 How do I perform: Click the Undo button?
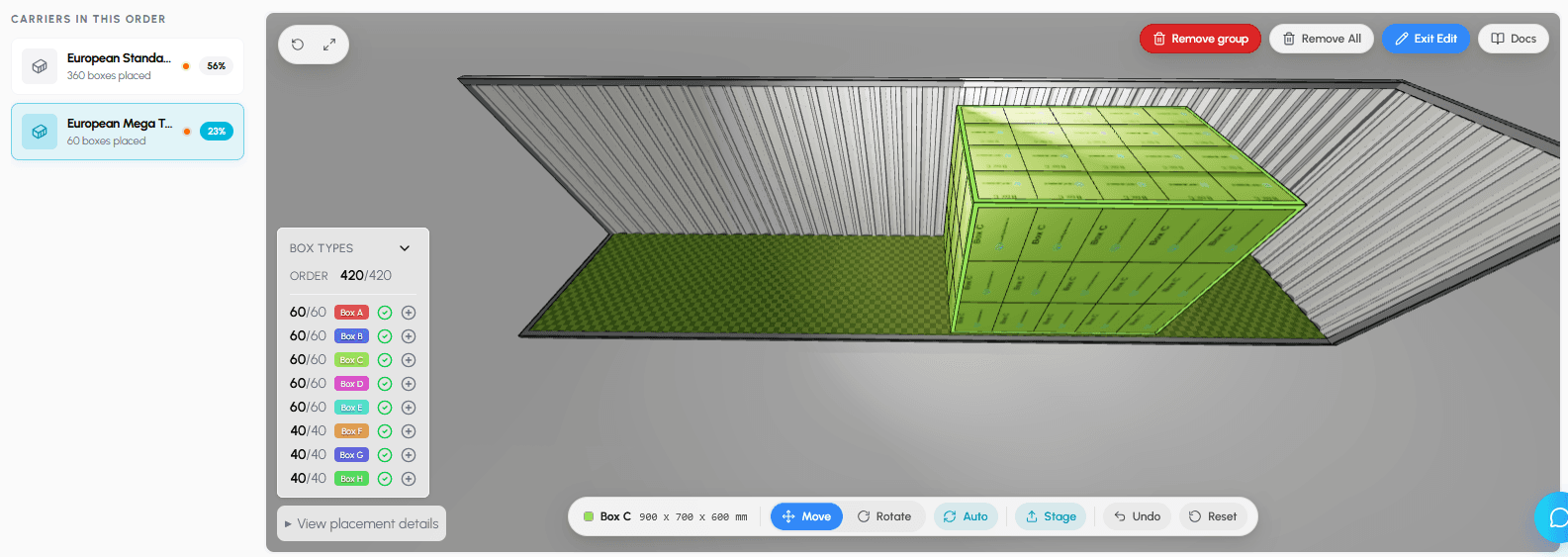coord(1137,516)
